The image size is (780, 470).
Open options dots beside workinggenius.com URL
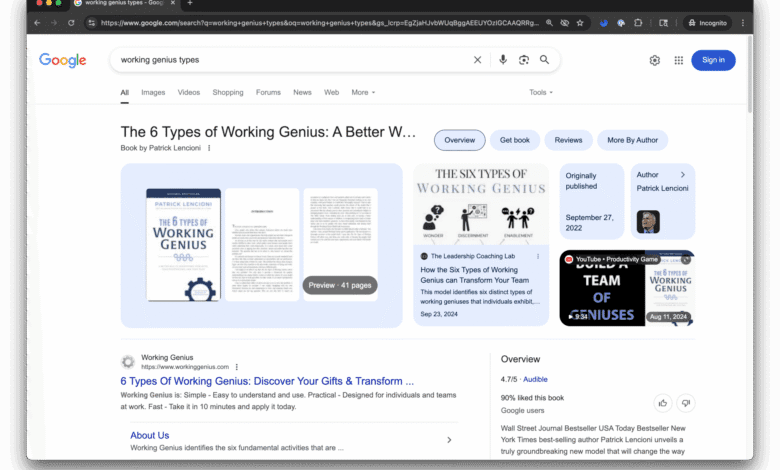(x=237, y=367)
